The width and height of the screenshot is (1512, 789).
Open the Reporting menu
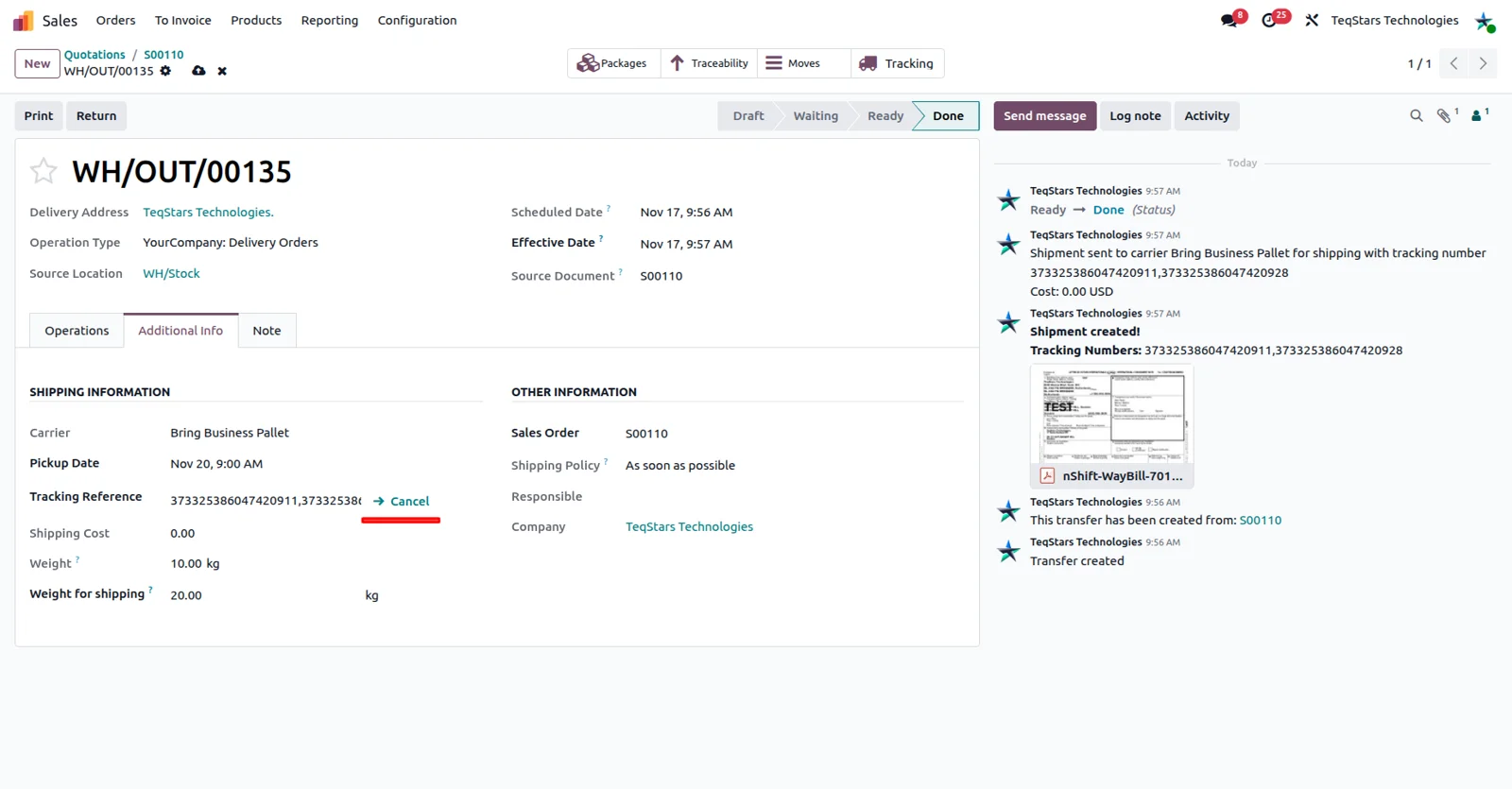coord(330,20)
